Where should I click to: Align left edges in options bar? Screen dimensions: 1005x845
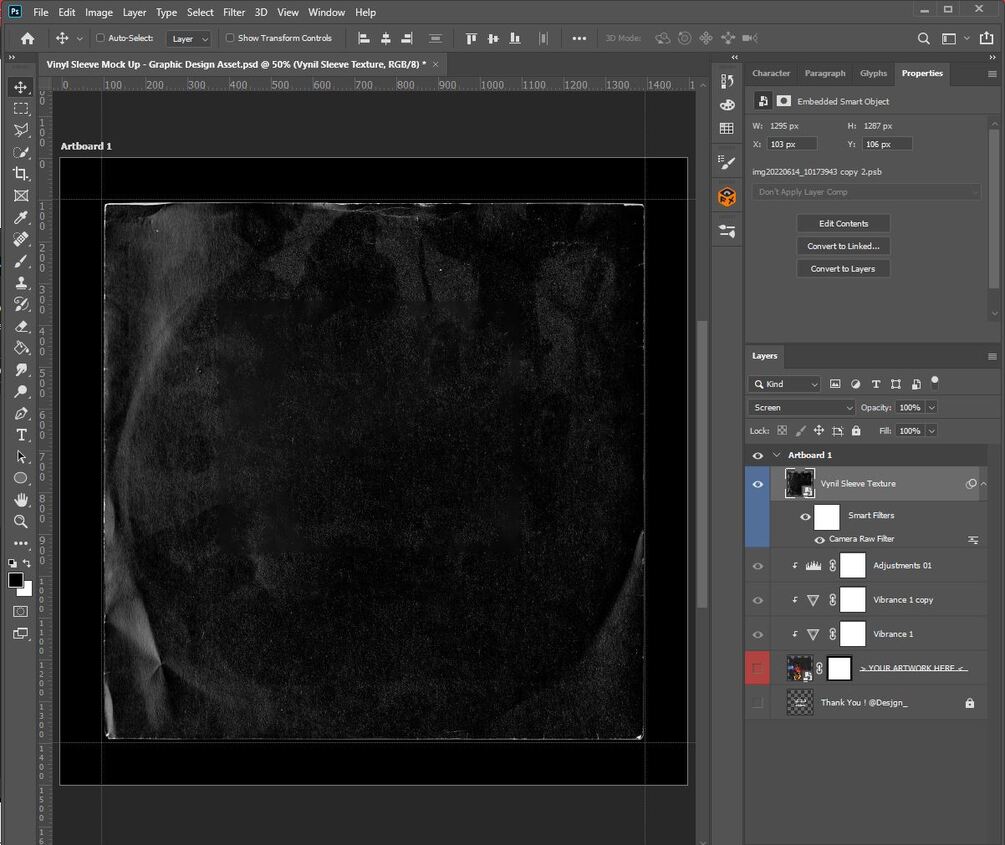tap(363, 38)
